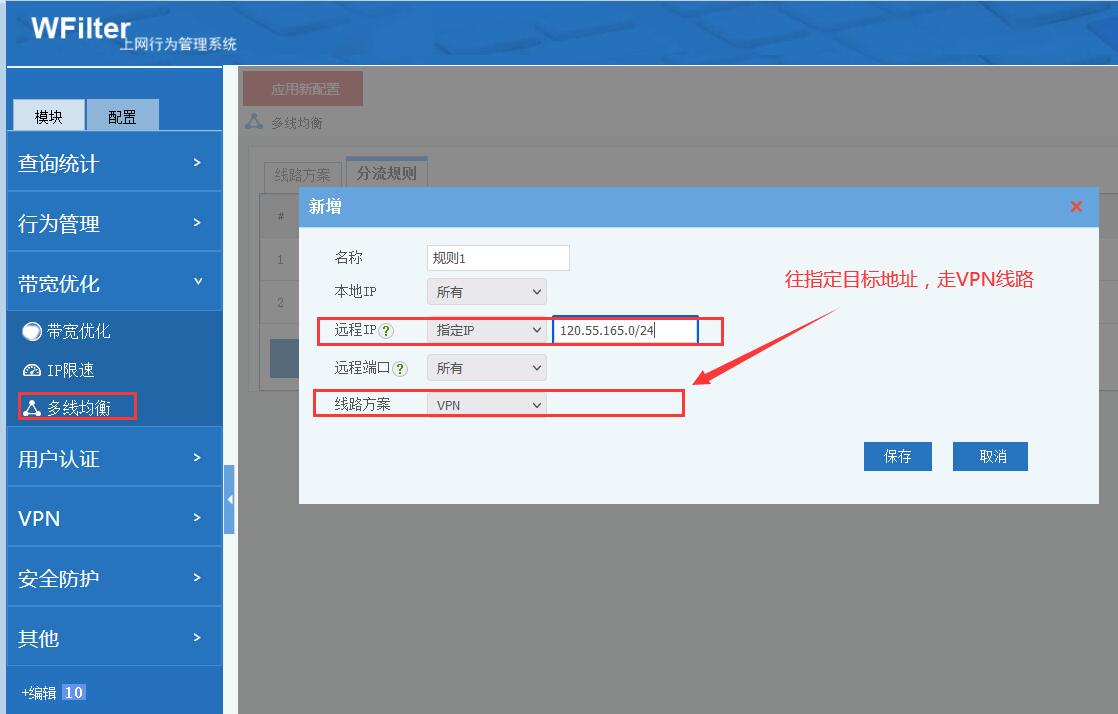Viewport: 1118px width, 714px height.
Task: Click the help icon next to 远程IP
Action: pos(386,331)
